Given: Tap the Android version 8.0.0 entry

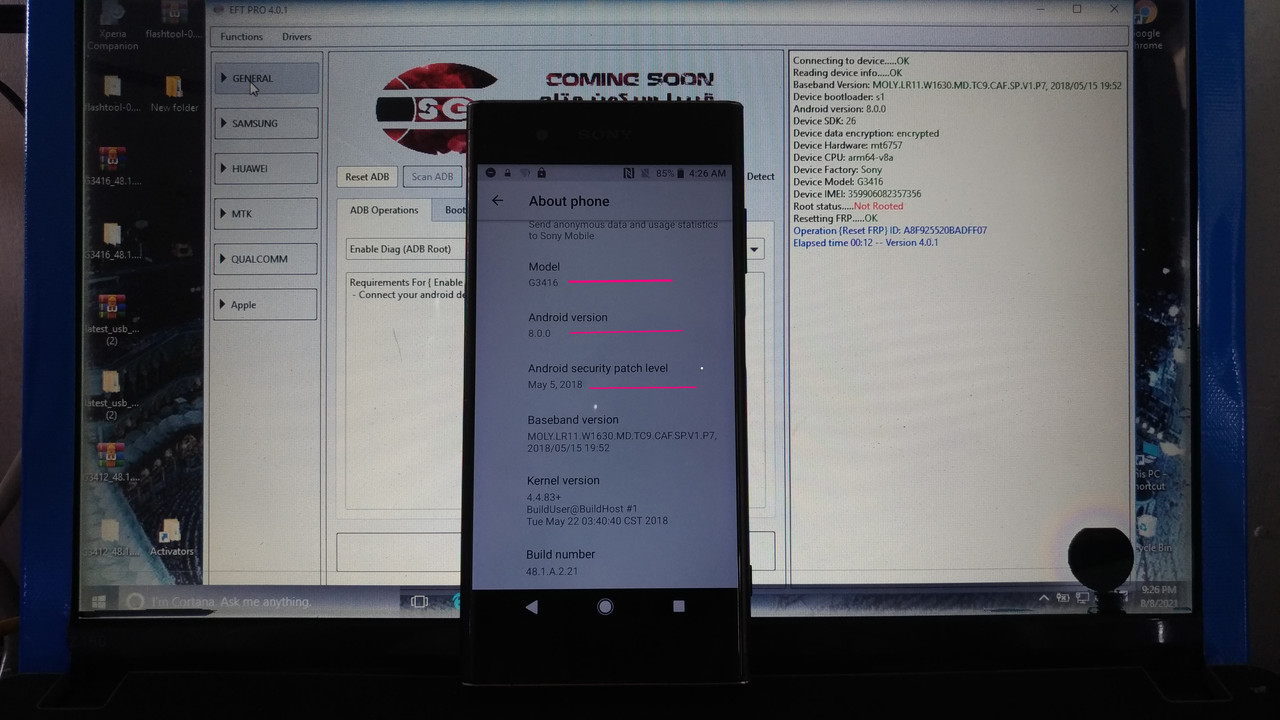Looking at the screenshot, I should point(606,325).
